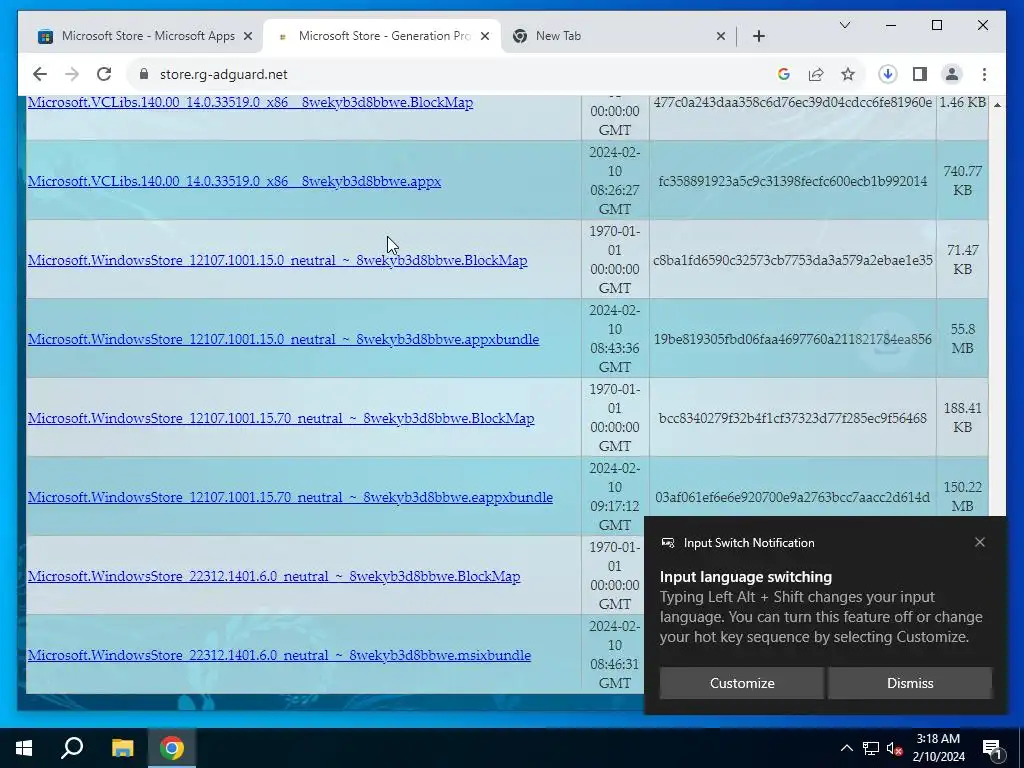Open the Google icon in address bar
The image size is (1024, 768).
click(784, 74)
